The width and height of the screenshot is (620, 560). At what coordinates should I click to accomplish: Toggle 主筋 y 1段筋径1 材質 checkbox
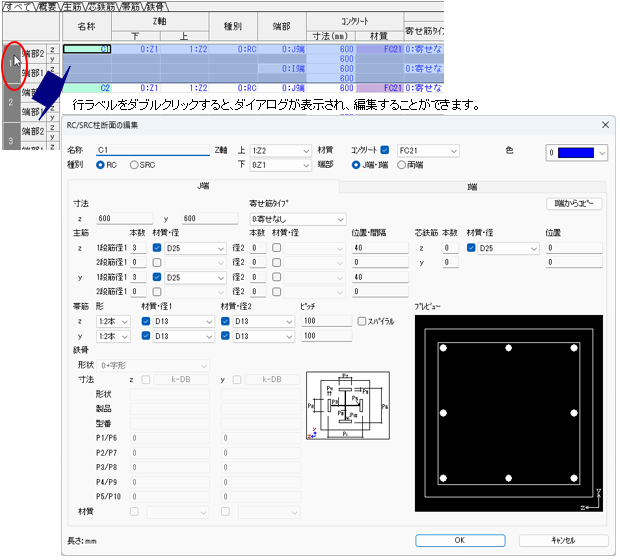coord(157,277)
